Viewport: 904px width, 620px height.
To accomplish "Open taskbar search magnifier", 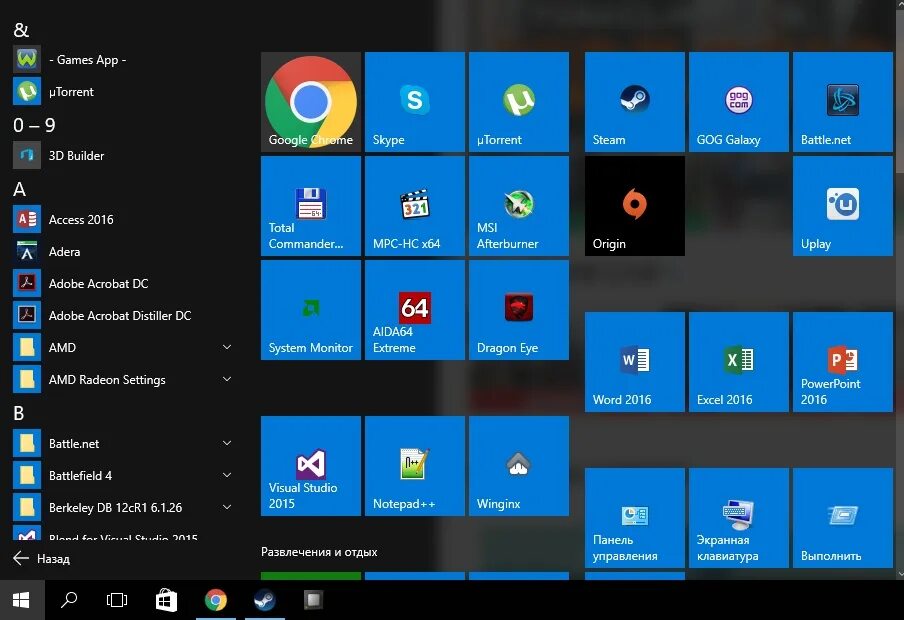I will click(69, 600).
